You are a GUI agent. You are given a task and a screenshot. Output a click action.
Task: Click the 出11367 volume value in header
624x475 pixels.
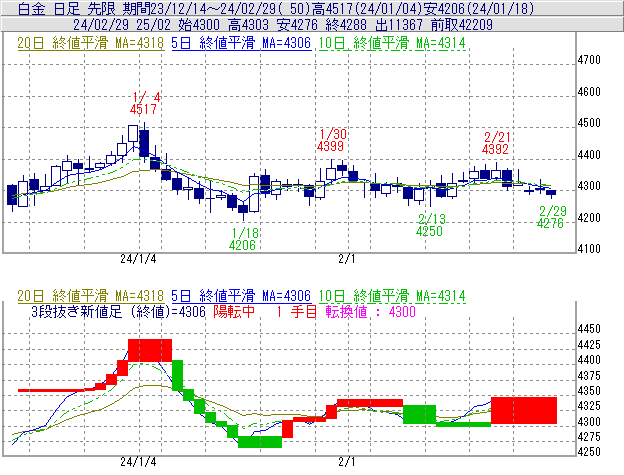pyautogui.click(x=399, y=25)
